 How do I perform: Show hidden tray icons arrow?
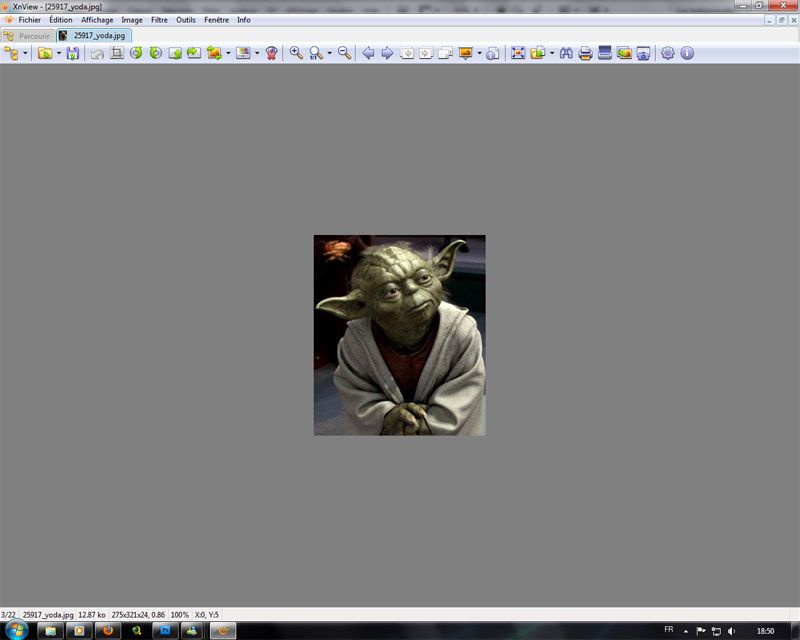click(686, 632)
